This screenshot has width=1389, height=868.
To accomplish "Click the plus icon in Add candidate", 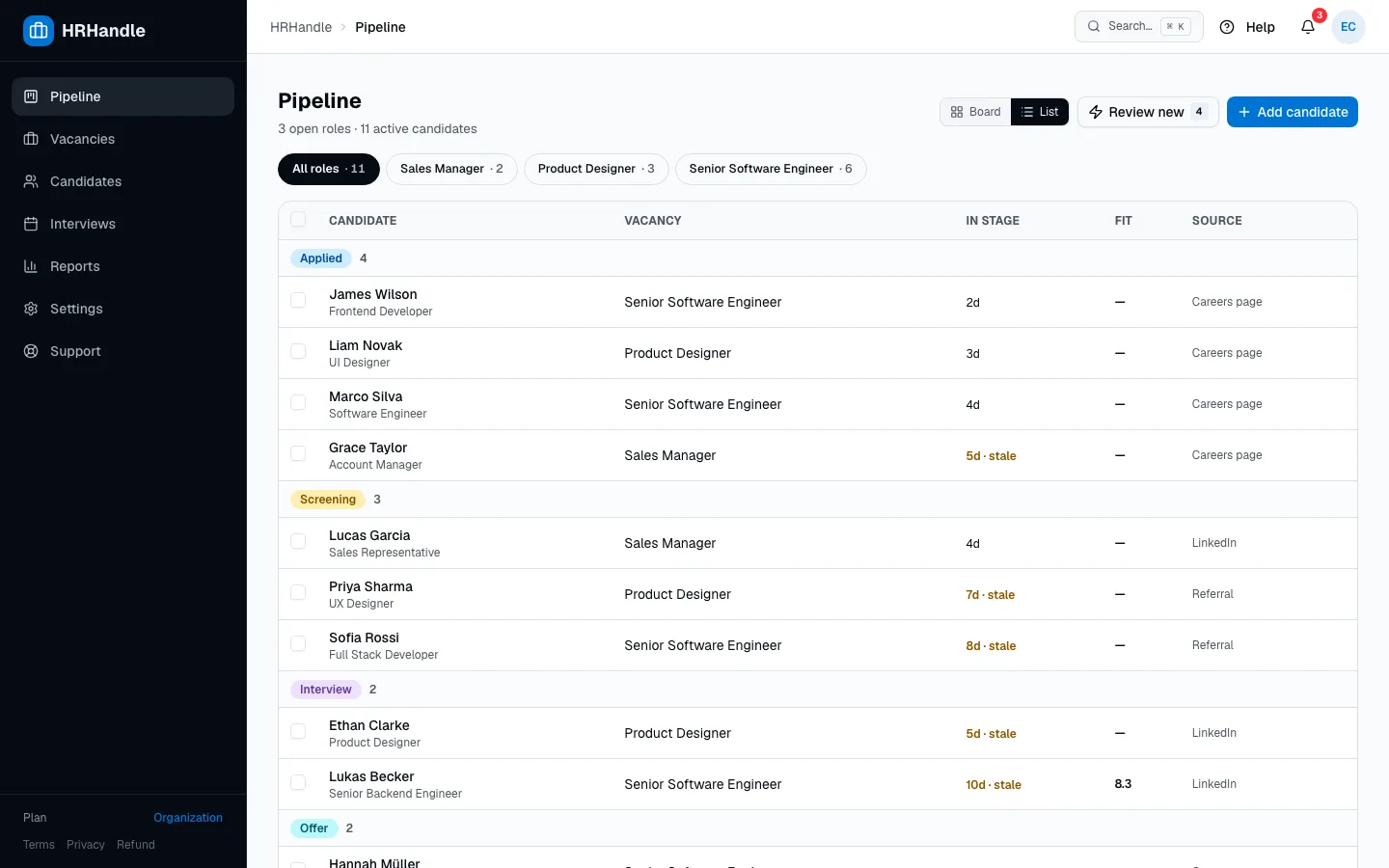I will click(1244, 112).
